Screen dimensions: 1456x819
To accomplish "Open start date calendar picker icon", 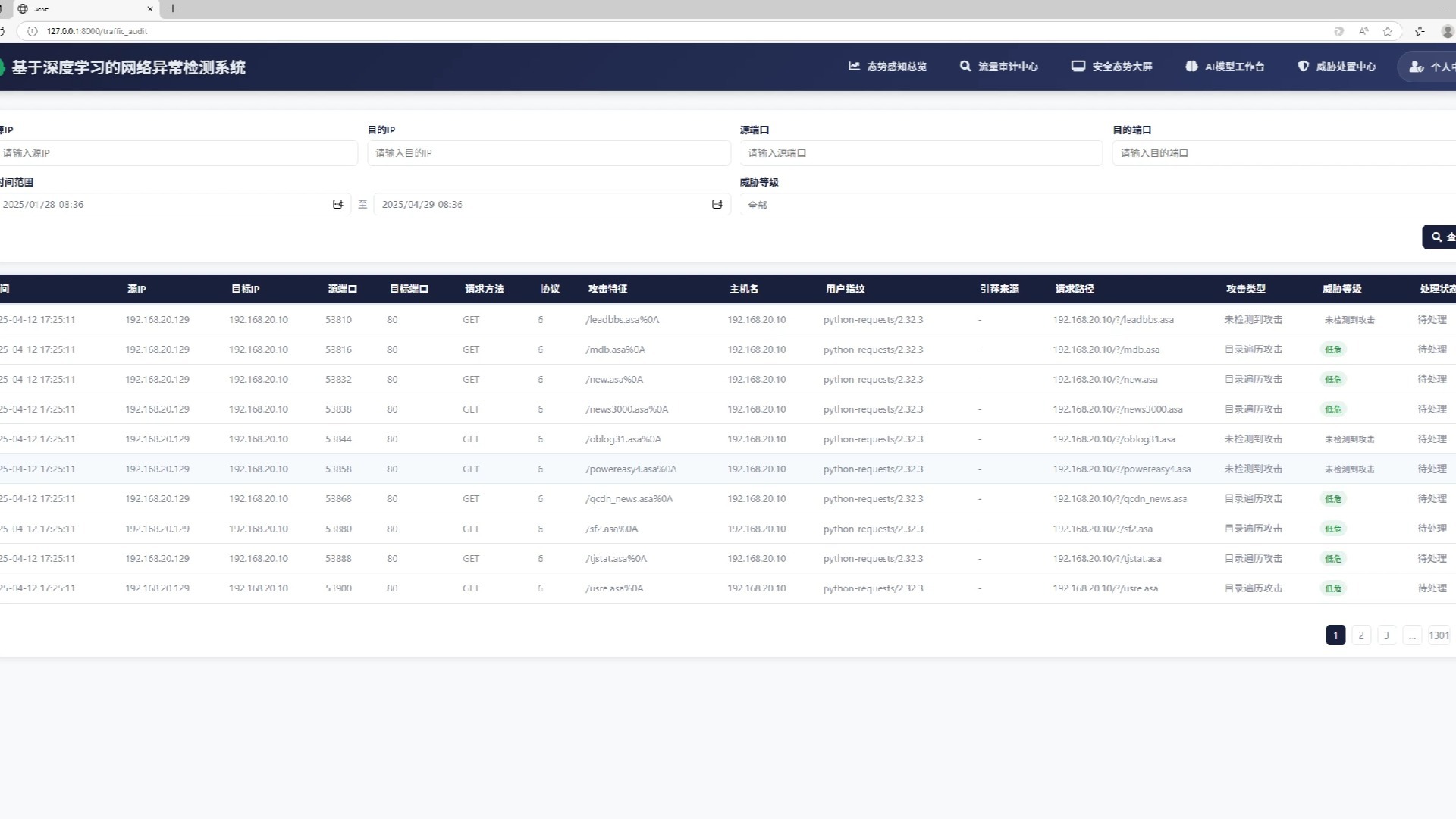I will 337,205.
